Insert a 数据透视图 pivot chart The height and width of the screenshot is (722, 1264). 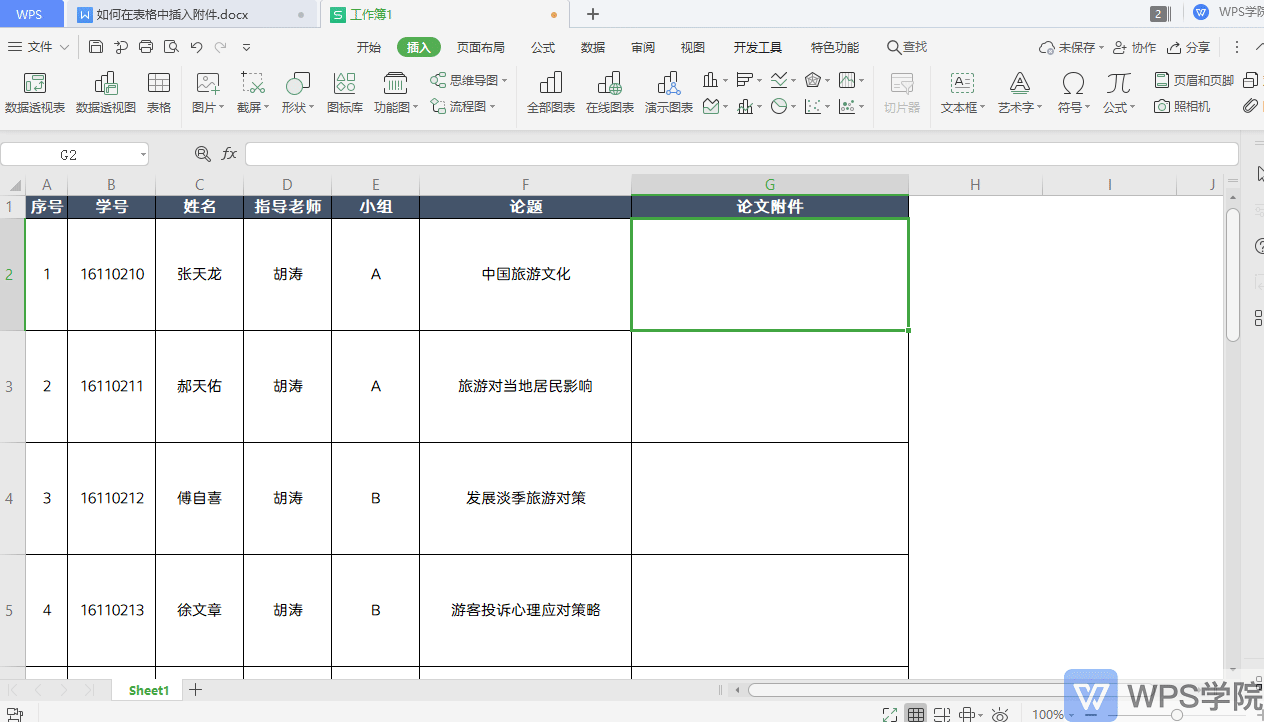pos(106,93)
